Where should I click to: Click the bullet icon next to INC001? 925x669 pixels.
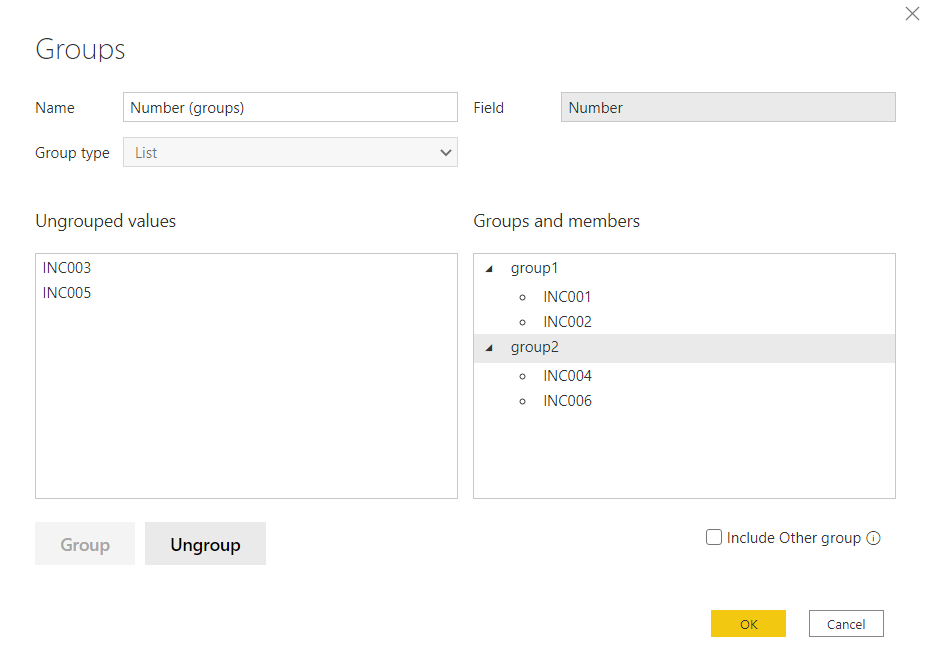pos(523,296)
